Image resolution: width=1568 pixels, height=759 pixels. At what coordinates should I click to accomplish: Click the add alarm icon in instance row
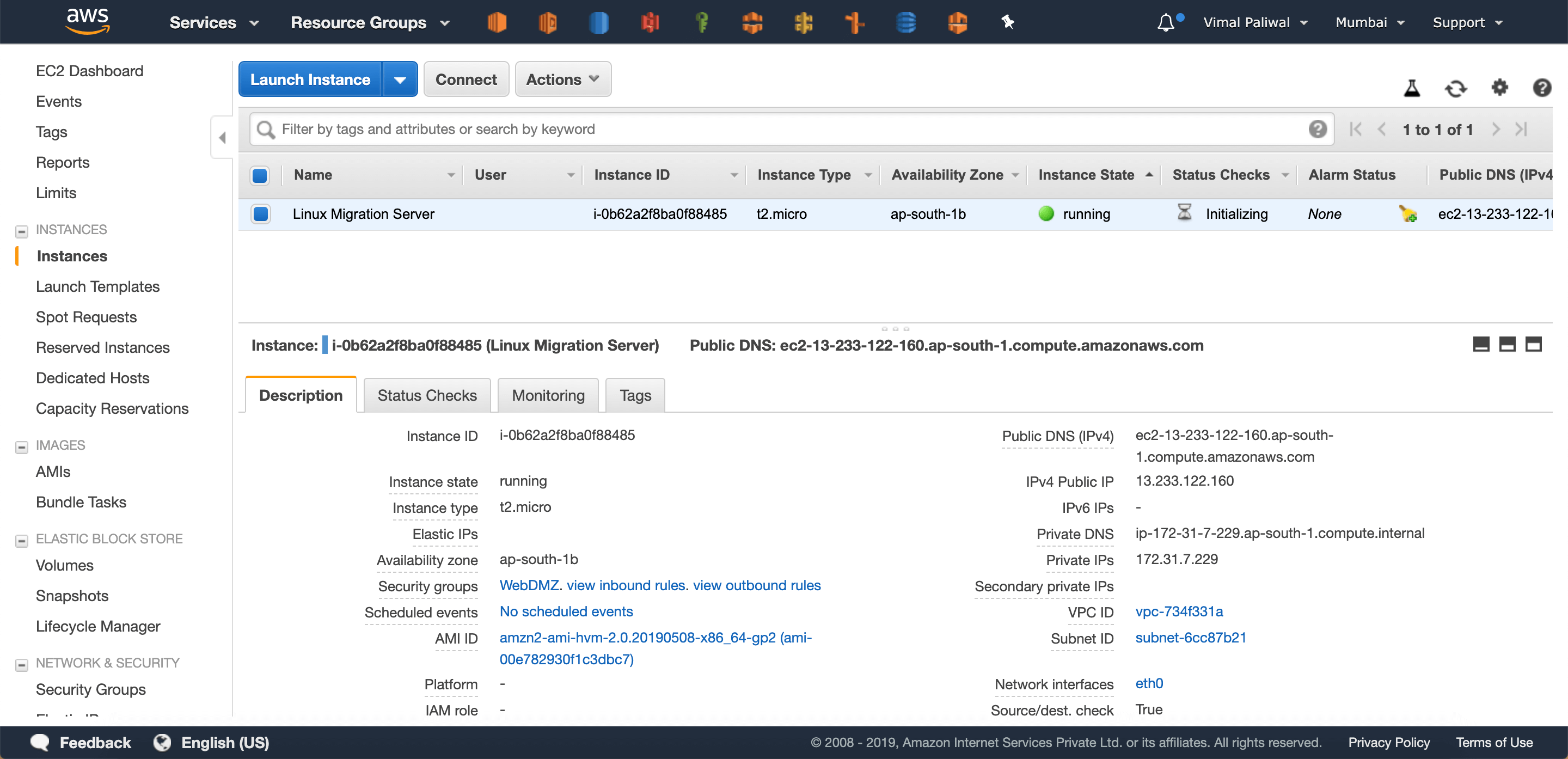(x=1408, y=213)
